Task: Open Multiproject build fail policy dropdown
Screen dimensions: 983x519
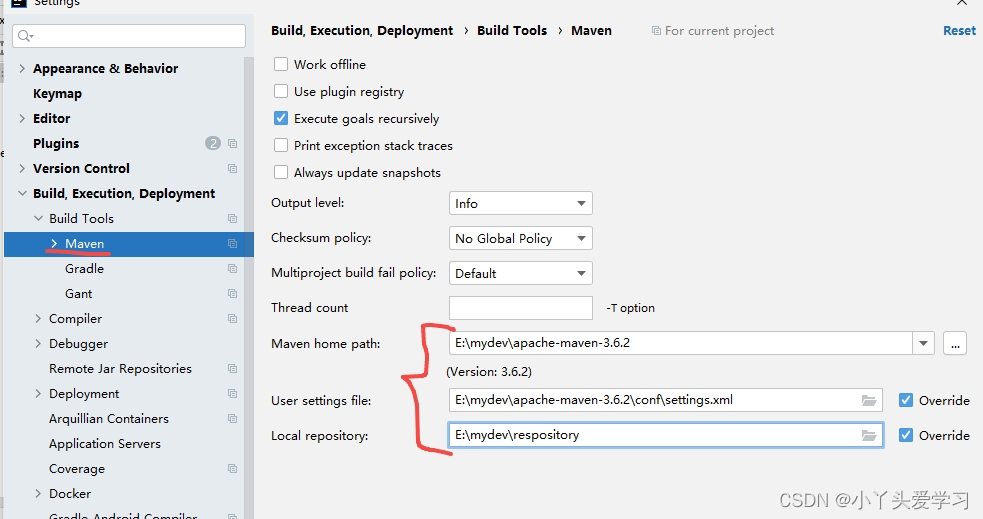Action: pyautogui.click(x=520, y=273)
